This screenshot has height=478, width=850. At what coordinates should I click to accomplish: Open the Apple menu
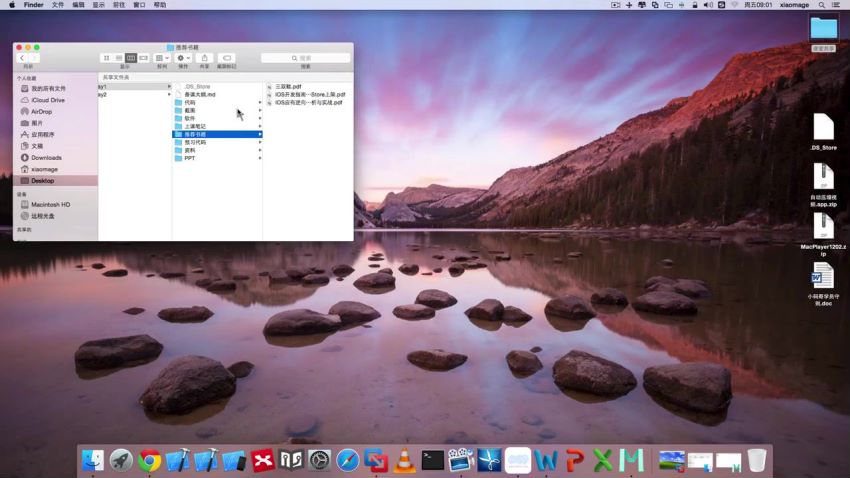pos(12,5)
